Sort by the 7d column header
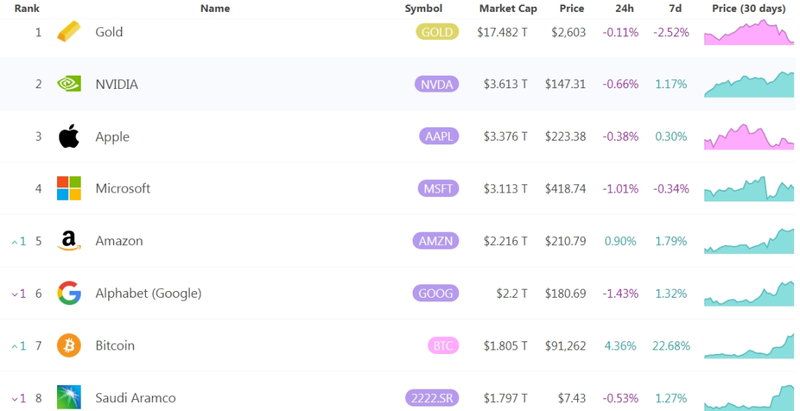The height and width of the screenshot is (411, 800). 677,9
